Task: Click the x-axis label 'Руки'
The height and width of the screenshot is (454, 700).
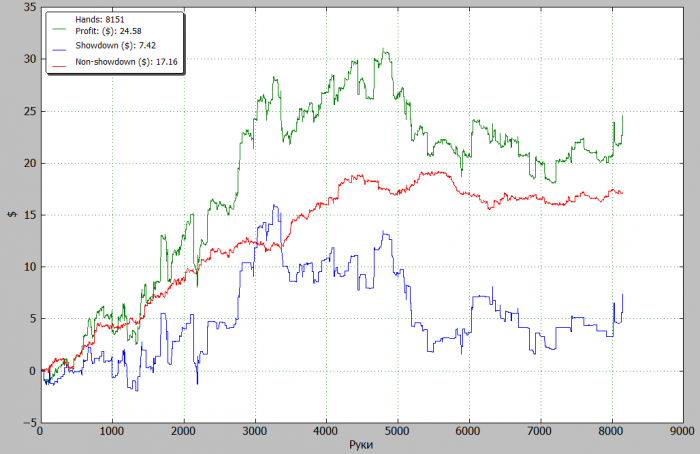Action: click(361, 445)
